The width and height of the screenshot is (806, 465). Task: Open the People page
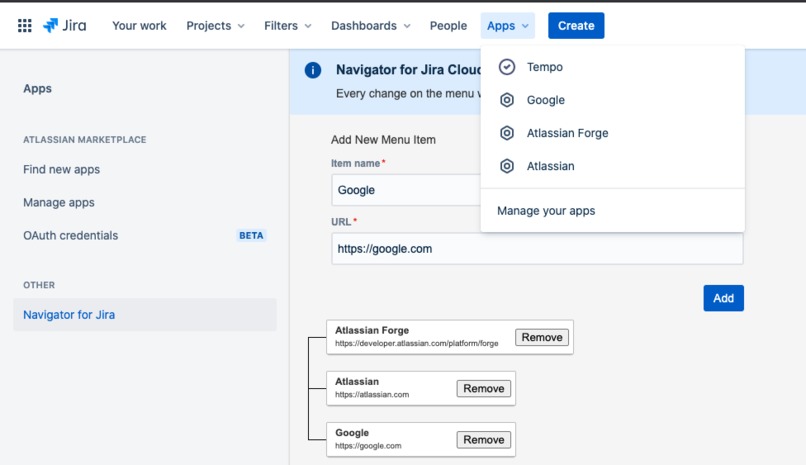448,26
